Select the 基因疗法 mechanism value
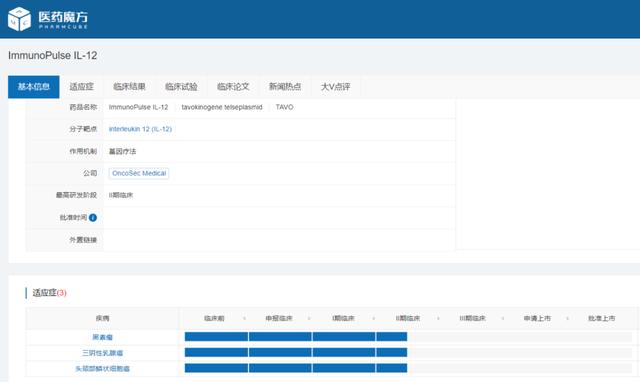This screenshot has height=382, width=640. coord(122,151)
